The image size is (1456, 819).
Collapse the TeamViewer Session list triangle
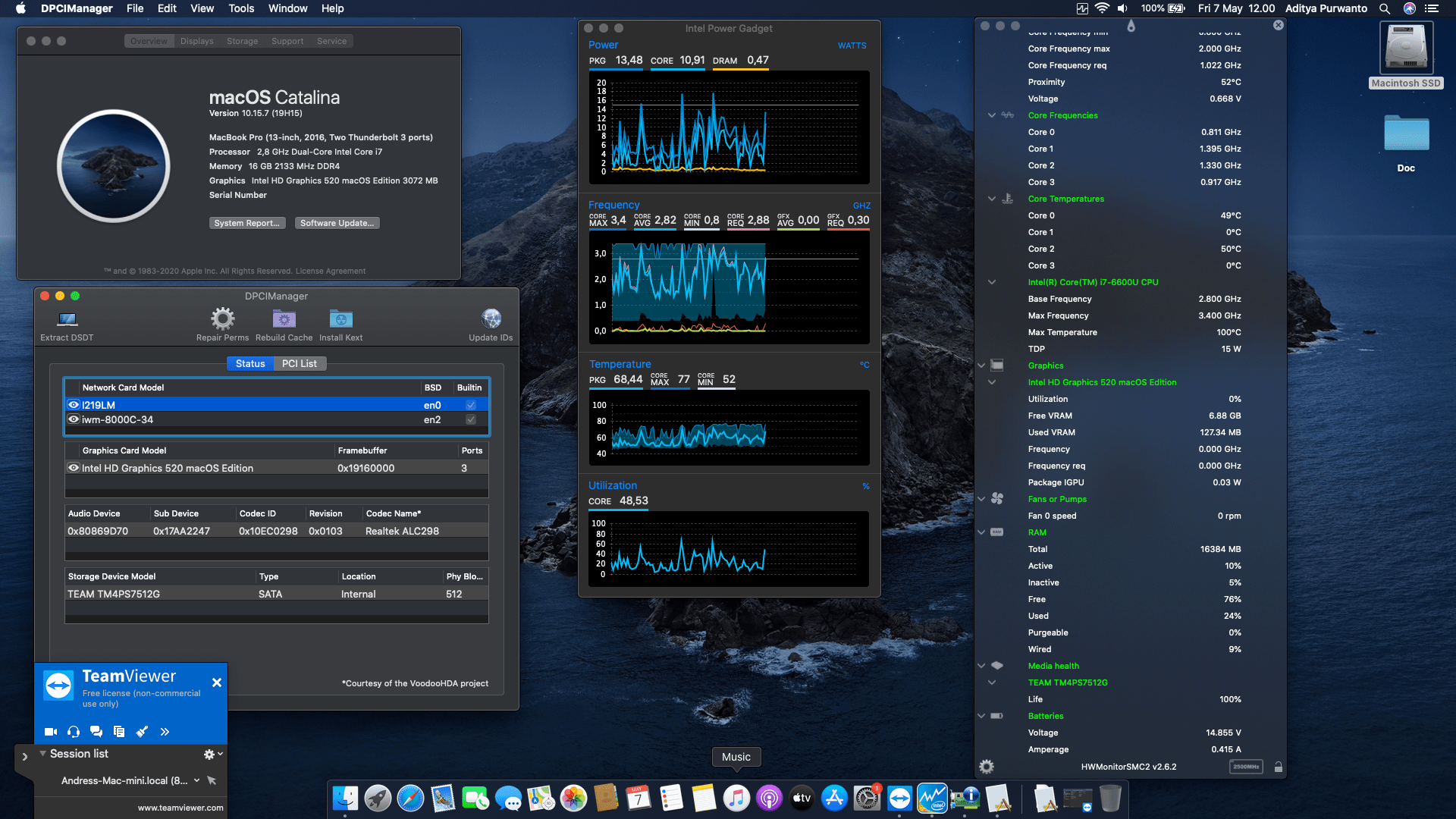pos(42,754)
